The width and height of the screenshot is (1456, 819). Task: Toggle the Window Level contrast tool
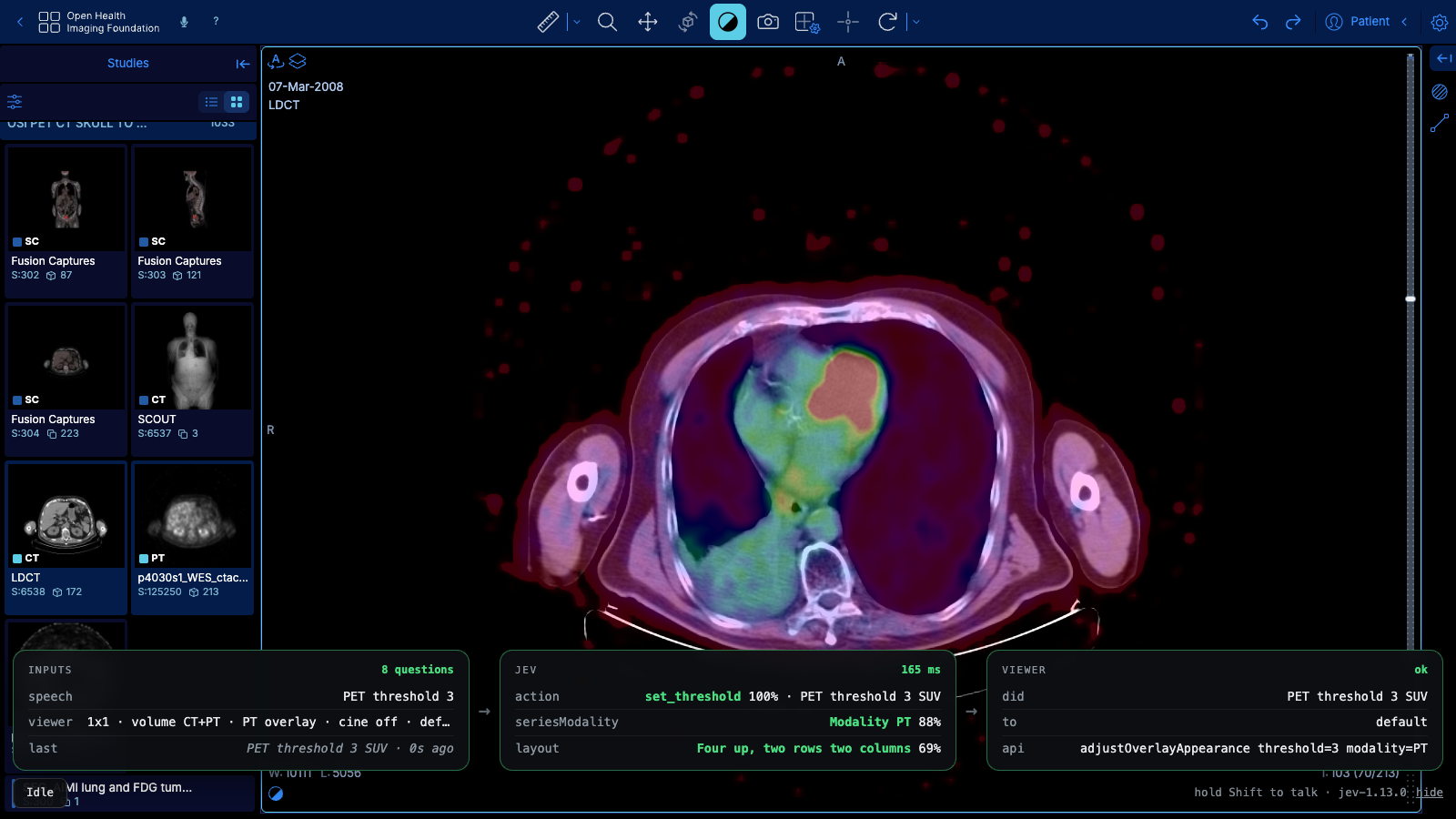[728, 22]
